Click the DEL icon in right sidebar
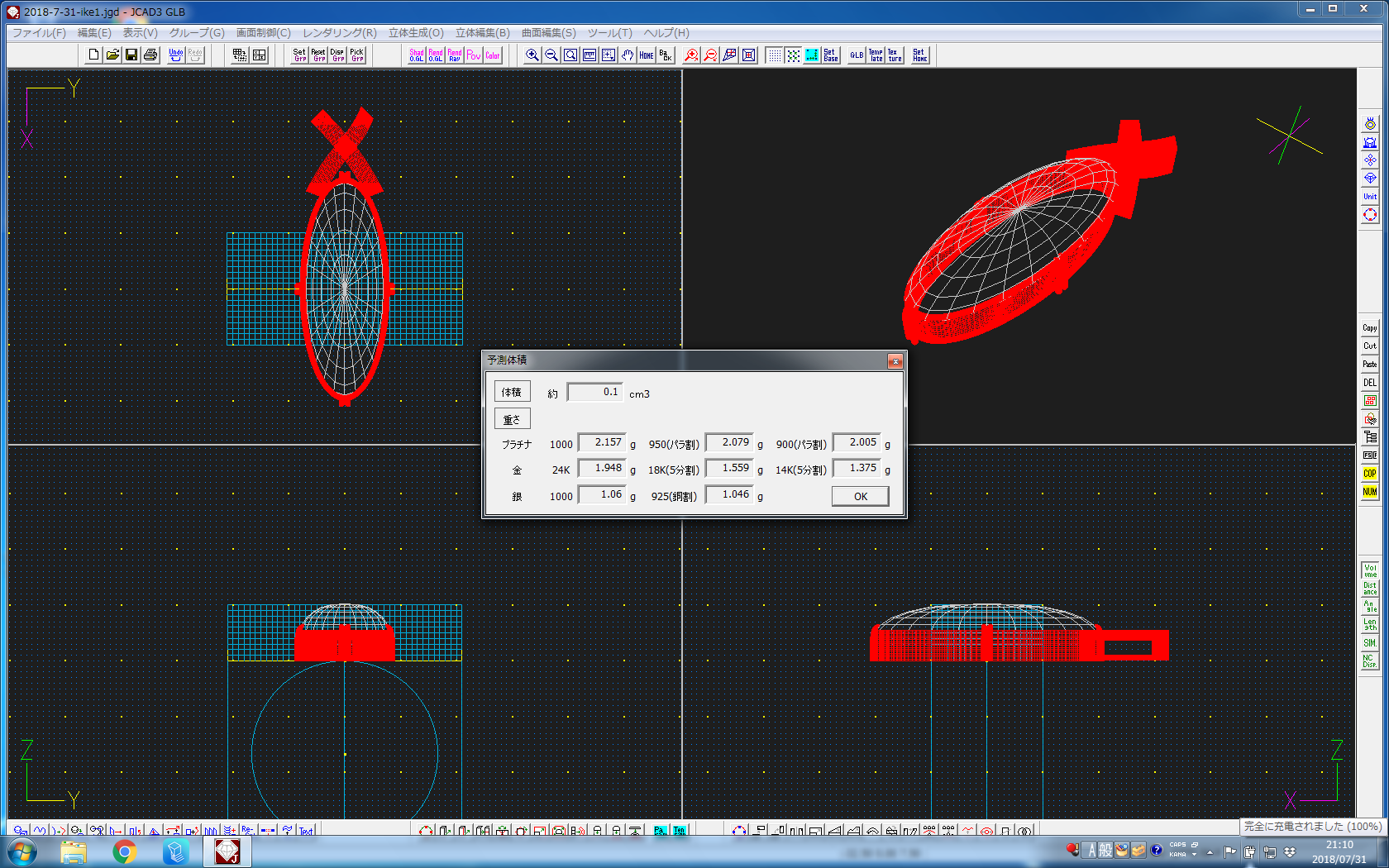The height and width of the screenshot is (868, 1389). click(x=1370, y=383)
